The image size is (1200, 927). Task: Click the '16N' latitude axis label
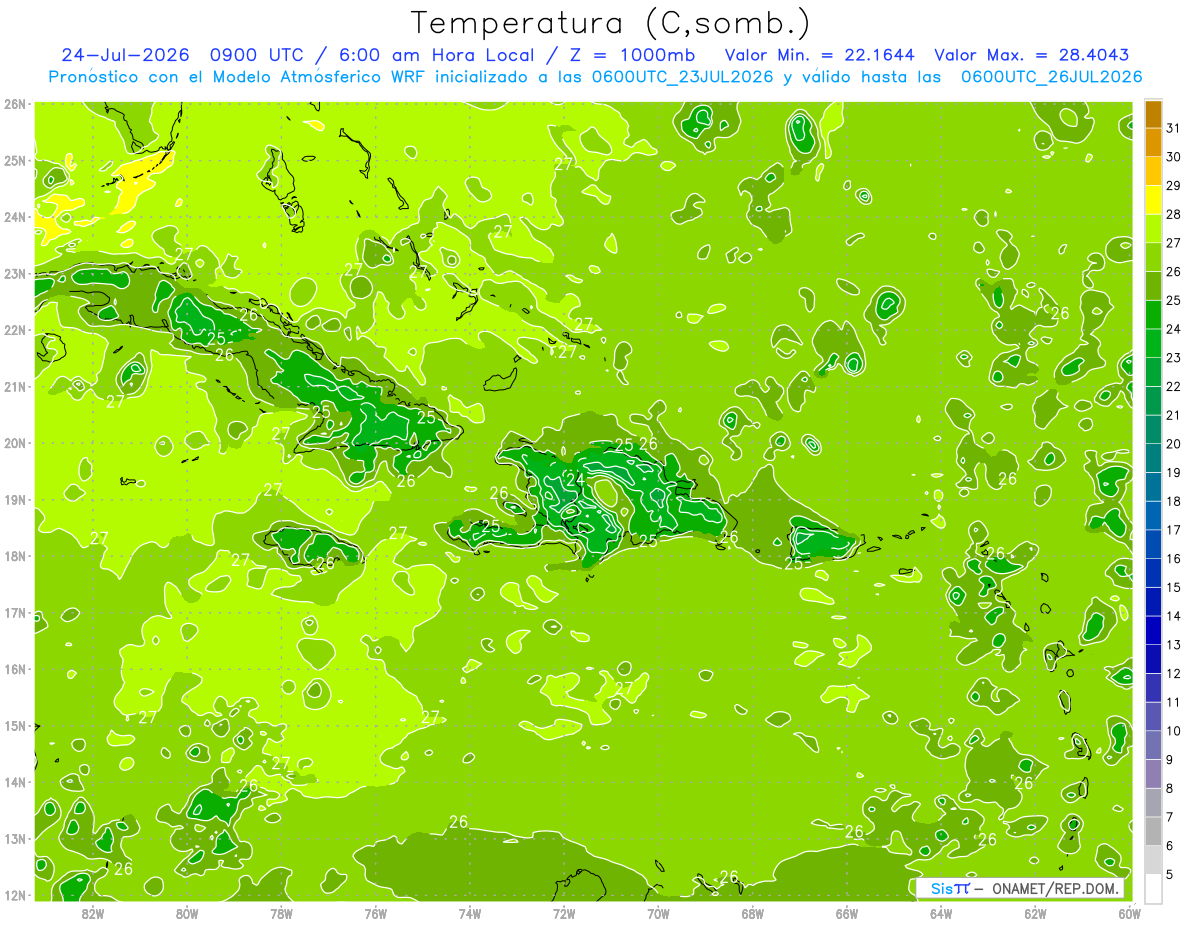pyautogui.click(x=15, y=669)
